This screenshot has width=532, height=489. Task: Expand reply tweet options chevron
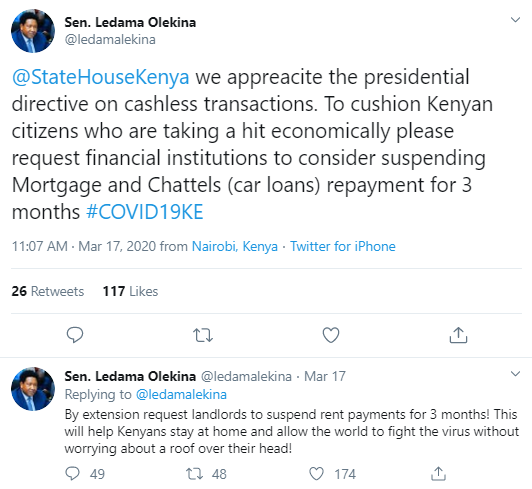tap(515, 374)
